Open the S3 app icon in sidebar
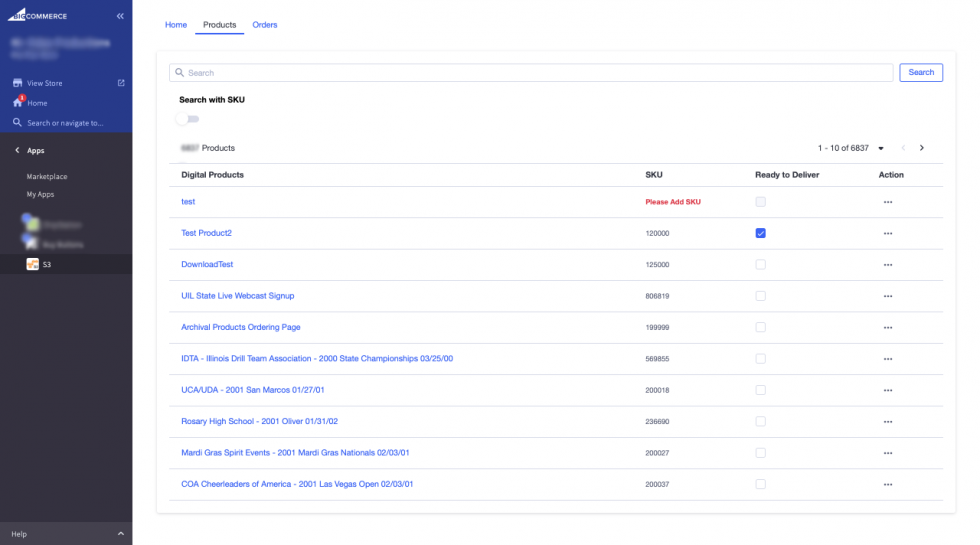The image size is (980, 545). pos(32,264)
